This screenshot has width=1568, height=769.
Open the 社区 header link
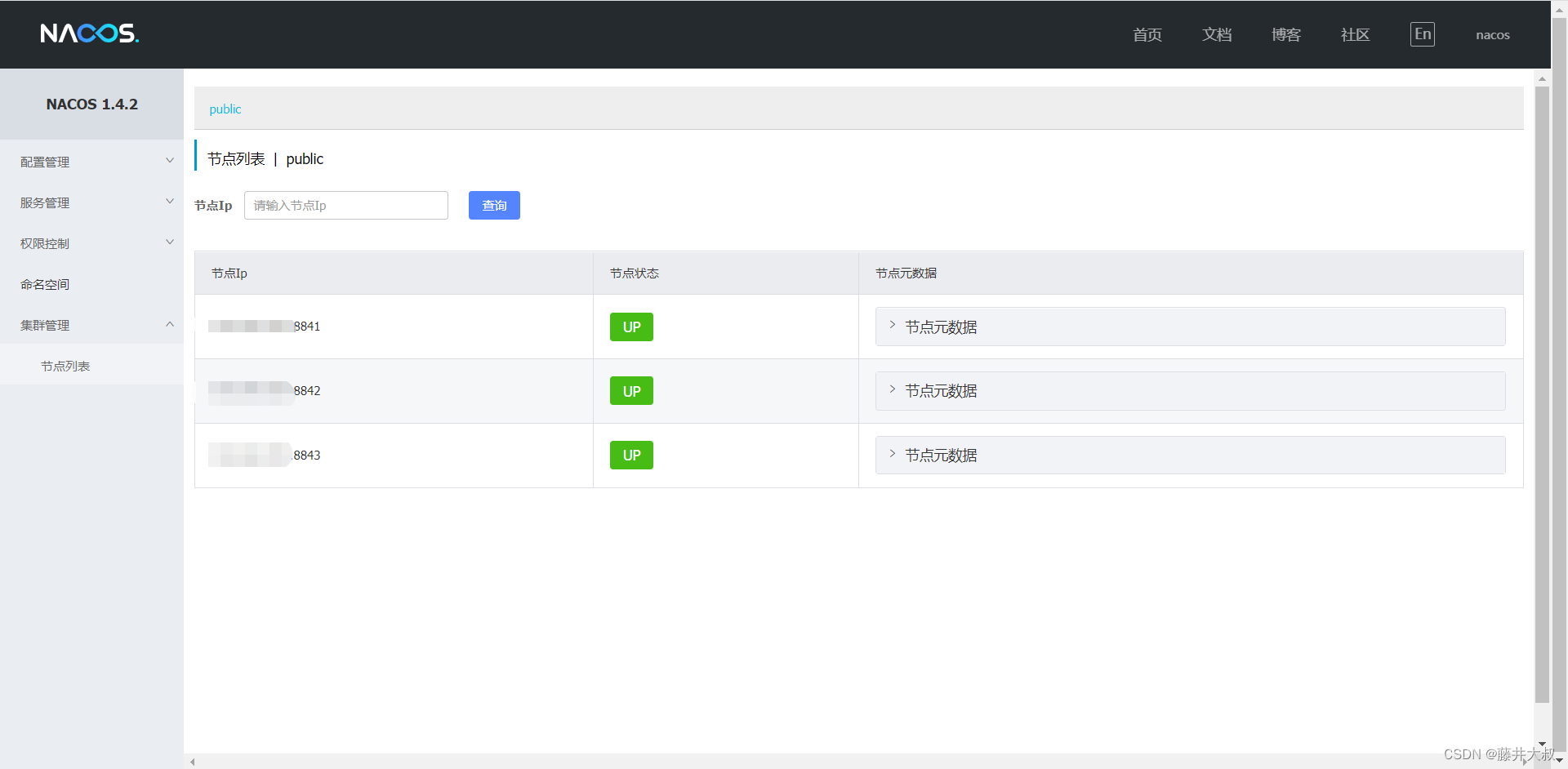[x=1355, y=34]
